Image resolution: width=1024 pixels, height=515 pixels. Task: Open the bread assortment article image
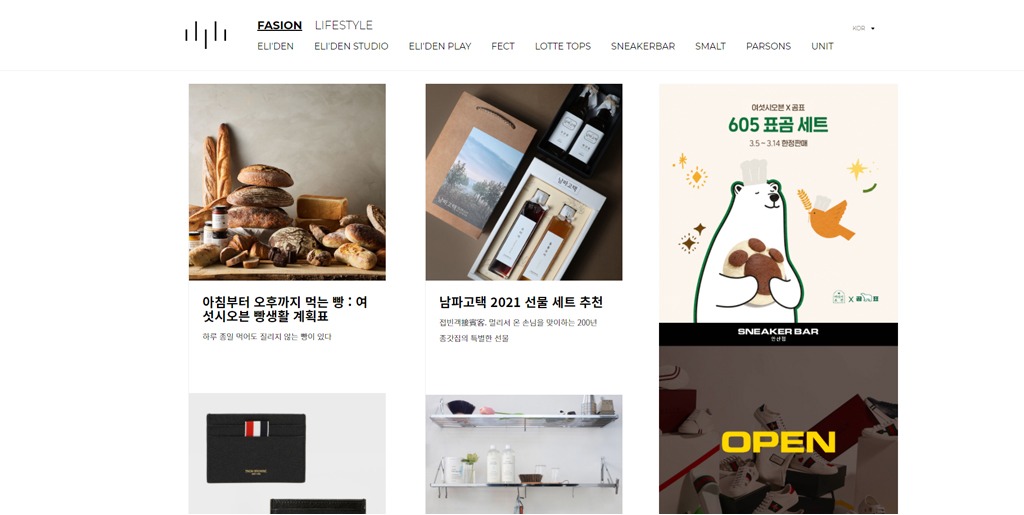pyautogui.click(x=287, y=182)
